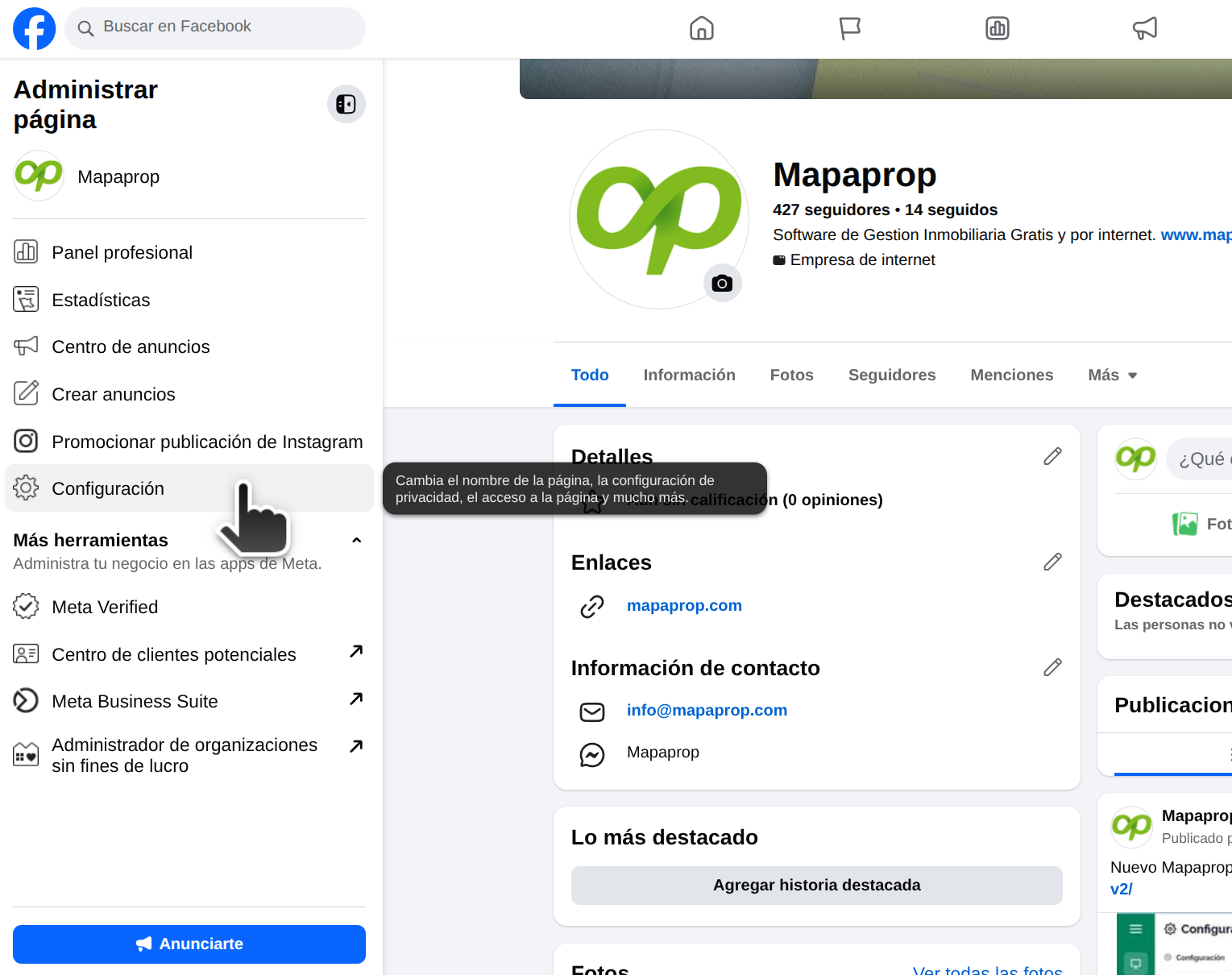This screenshot has height=975, width=1232.
Task: Open the Pages flag icon
Action: pyautogui.click(x=850, y=28)
